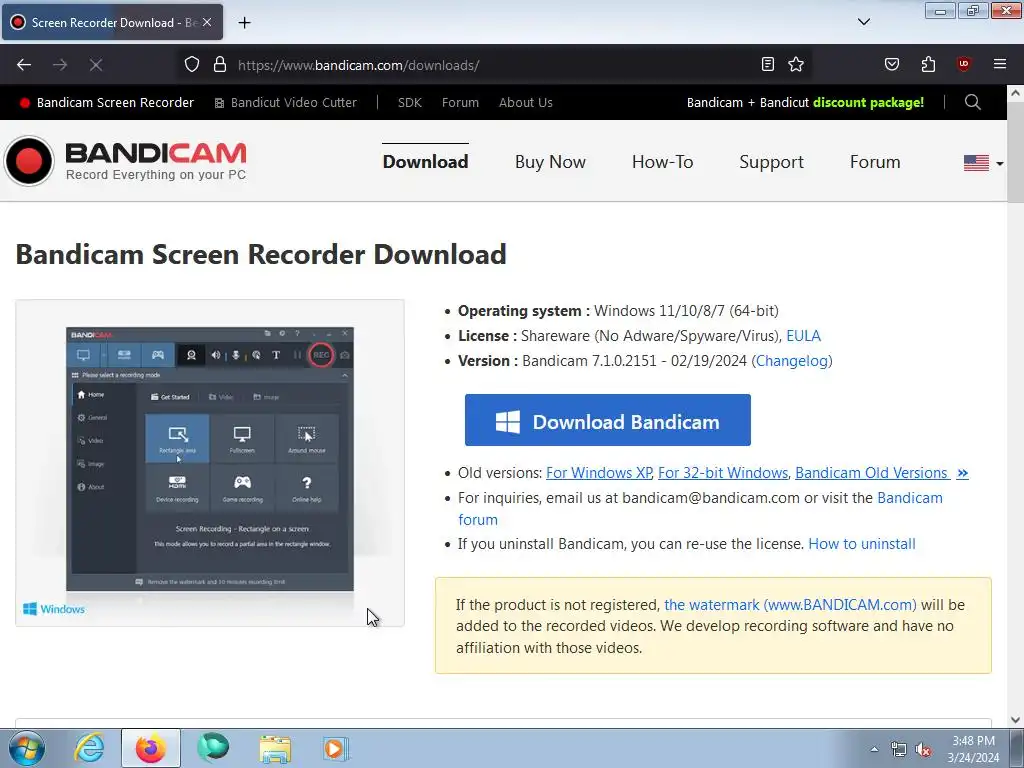Open the Forum link in top black bar
Image resolution: width=1024 pixels, height=768 pixels.
click(460, 103)
